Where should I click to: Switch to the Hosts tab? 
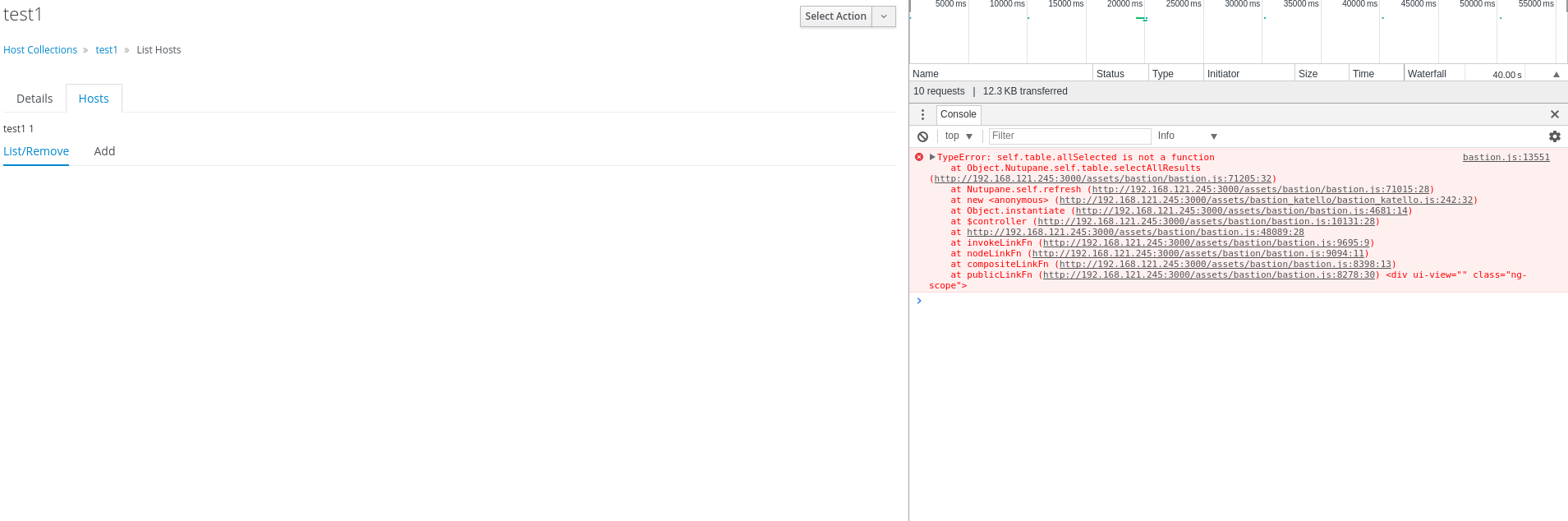pyautogui.click(x=94, y=99)
